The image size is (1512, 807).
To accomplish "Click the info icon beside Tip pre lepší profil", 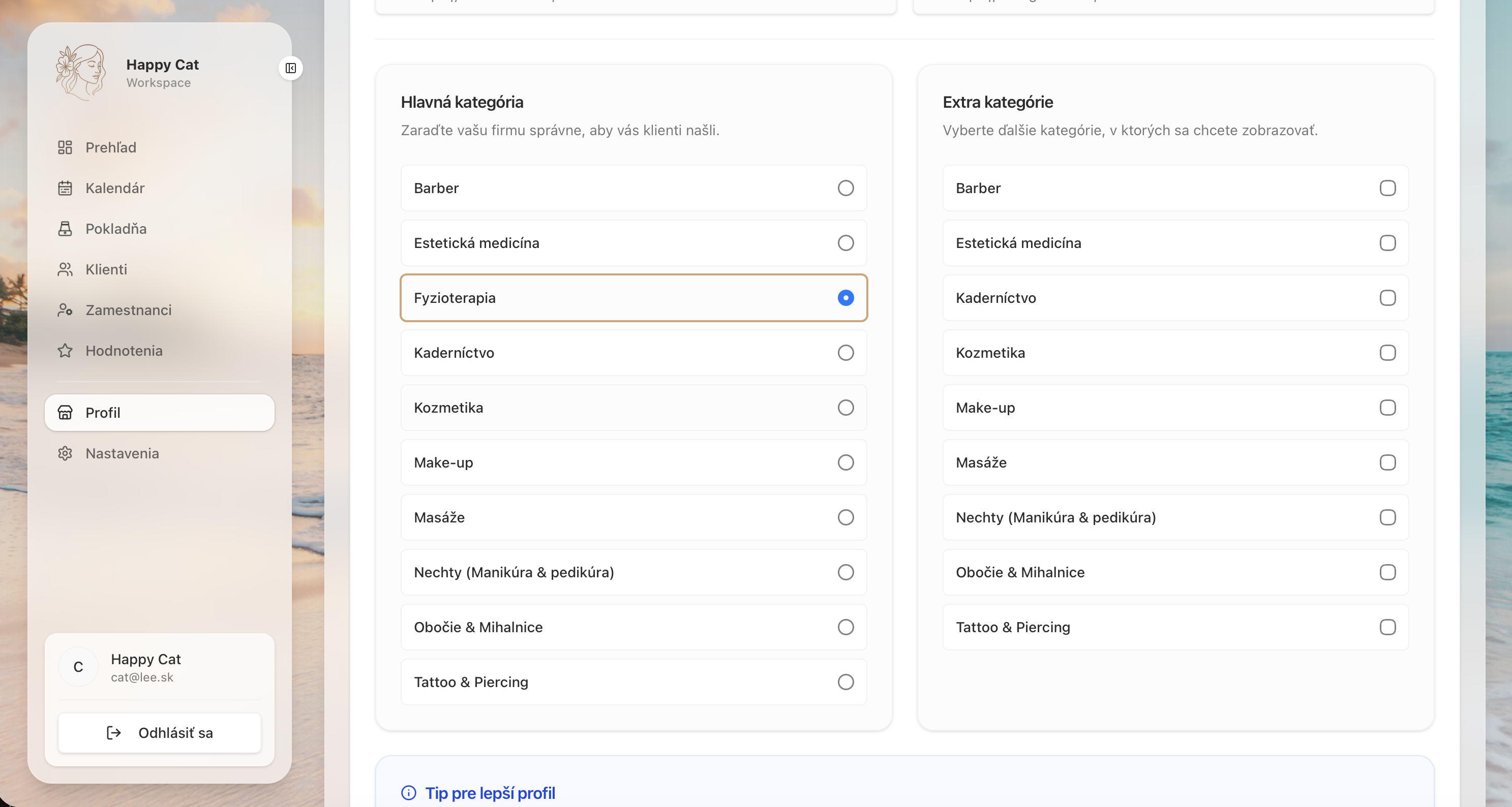I will coord(409,793).
